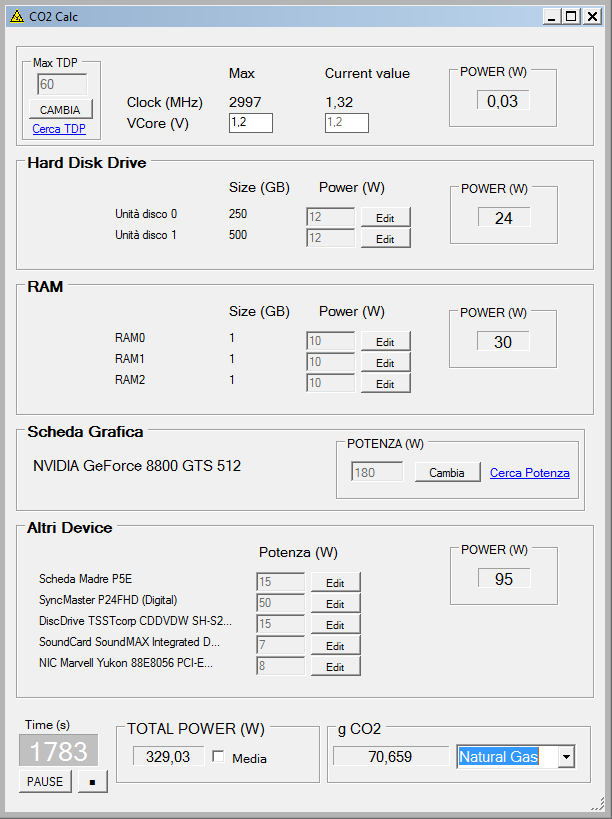Pause the timer with the PAUSE button
Image resolution: width=612 pixels, height=819 pixels.
[45, 781]
